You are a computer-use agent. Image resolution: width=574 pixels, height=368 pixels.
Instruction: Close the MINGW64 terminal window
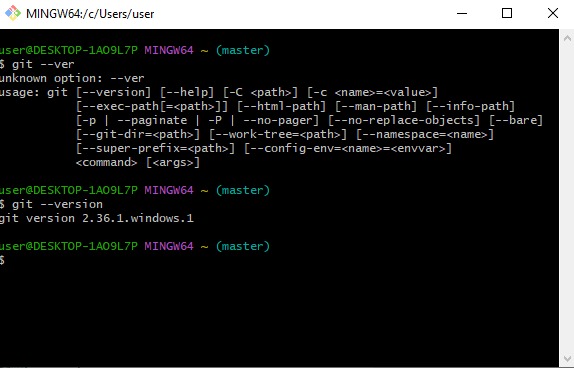click(553, 14)
